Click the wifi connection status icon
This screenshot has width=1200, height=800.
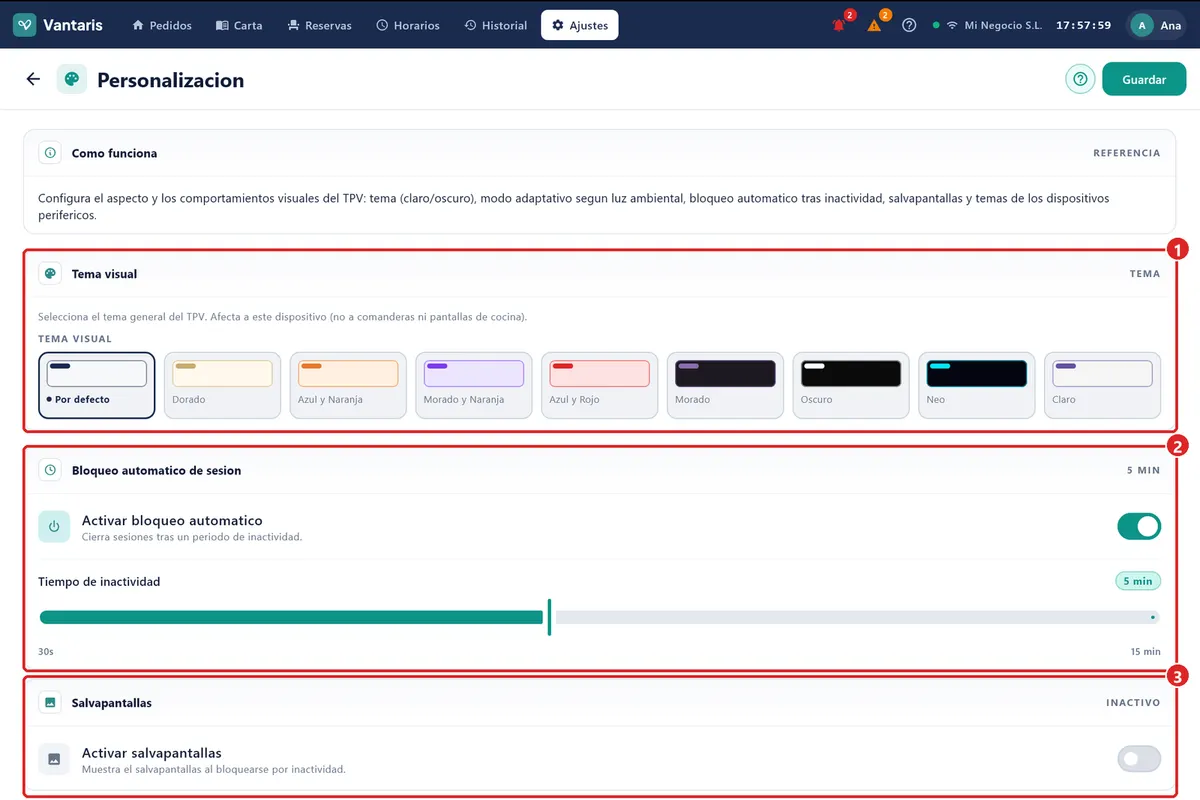tap(952, 25)
